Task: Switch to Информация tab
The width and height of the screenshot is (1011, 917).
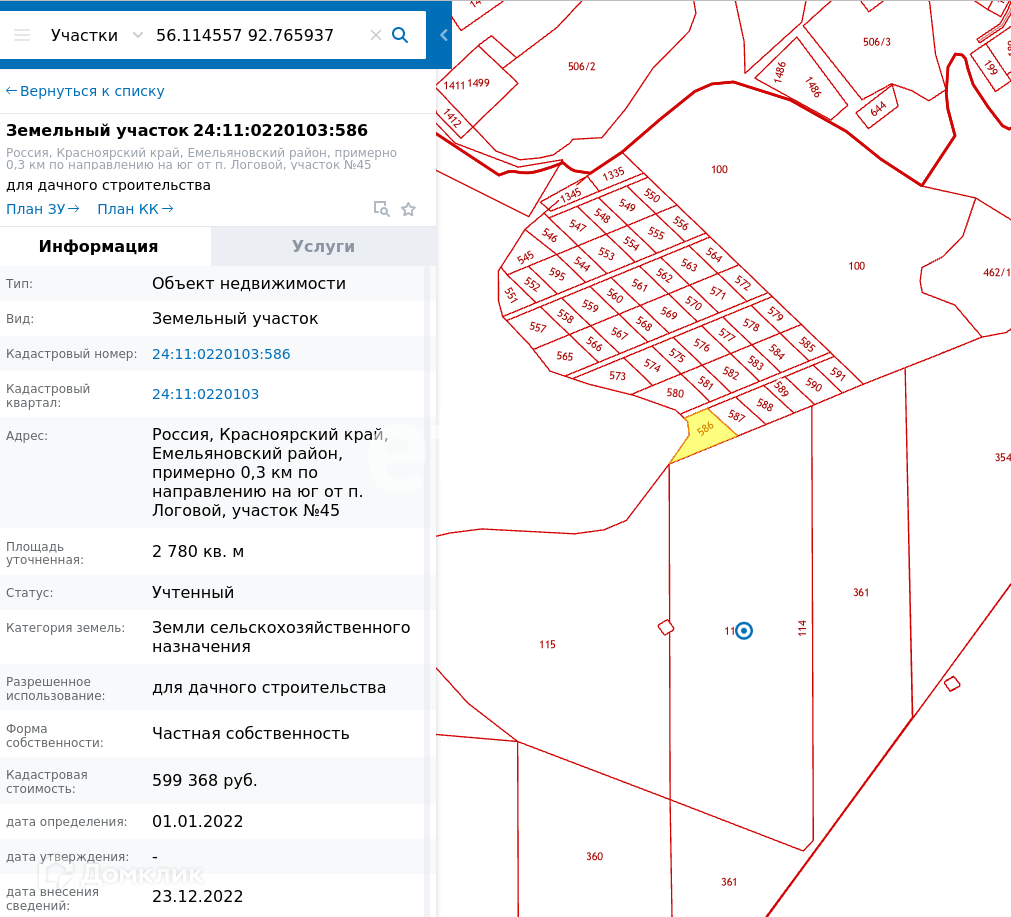Action: tap(105, 246)
